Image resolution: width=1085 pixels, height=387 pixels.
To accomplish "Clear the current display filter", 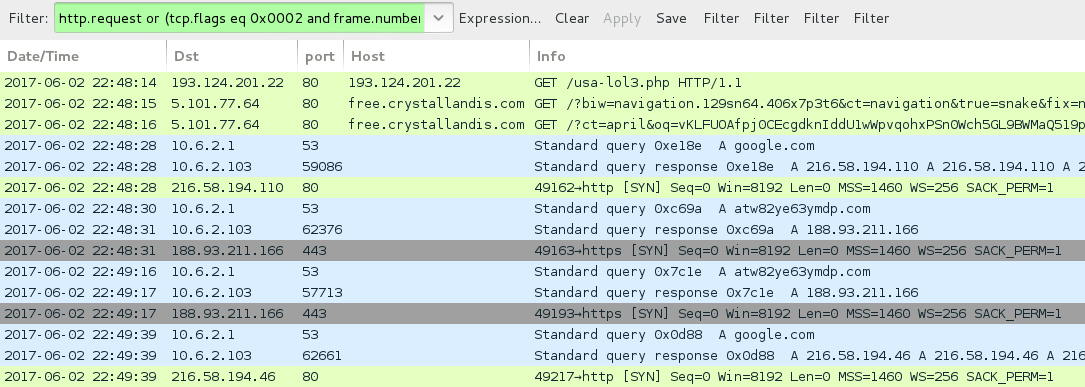I will tap(572, 19).
